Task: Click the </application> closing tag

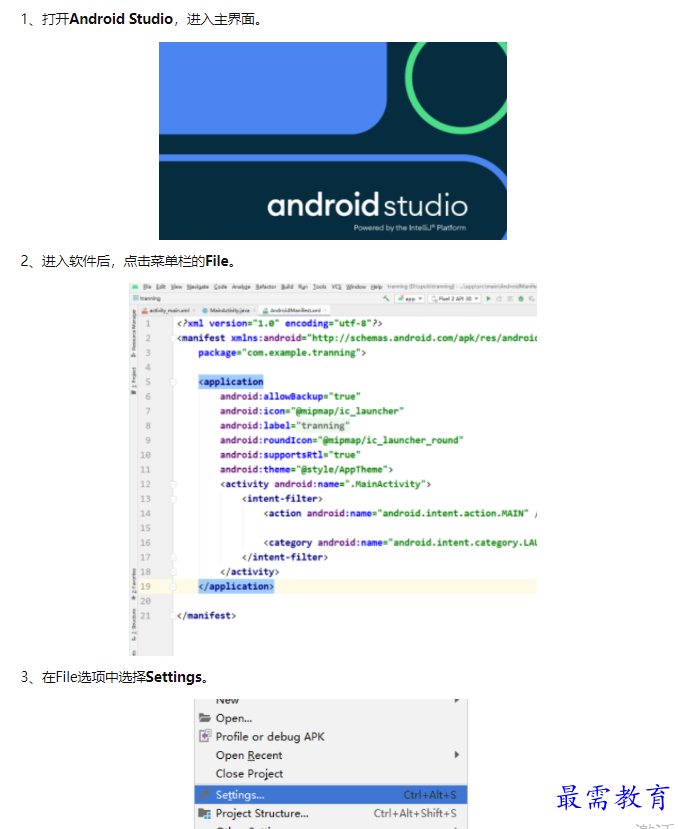Action: coord(236,586)
